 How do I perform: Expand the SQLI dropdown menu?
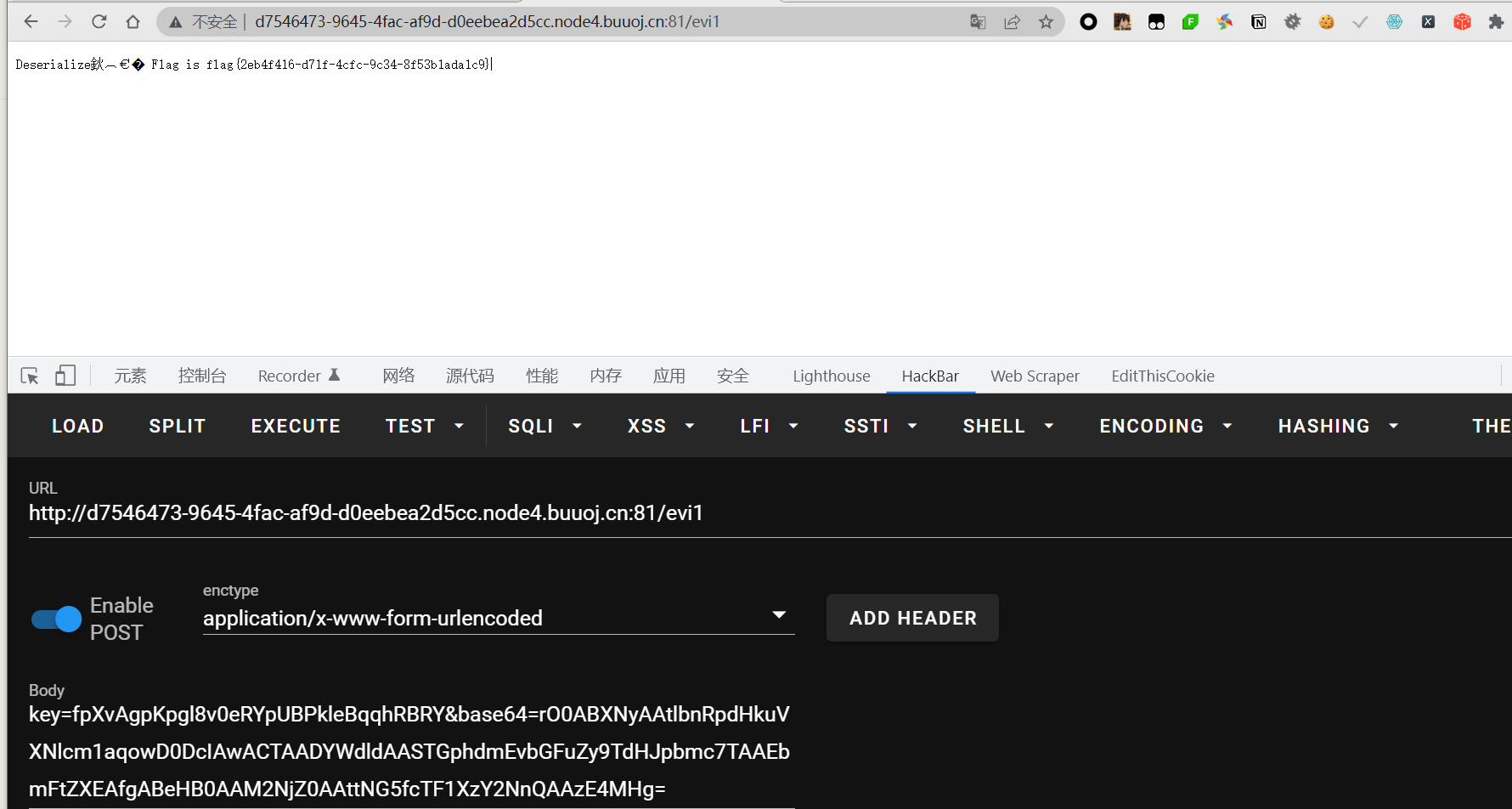545,426
